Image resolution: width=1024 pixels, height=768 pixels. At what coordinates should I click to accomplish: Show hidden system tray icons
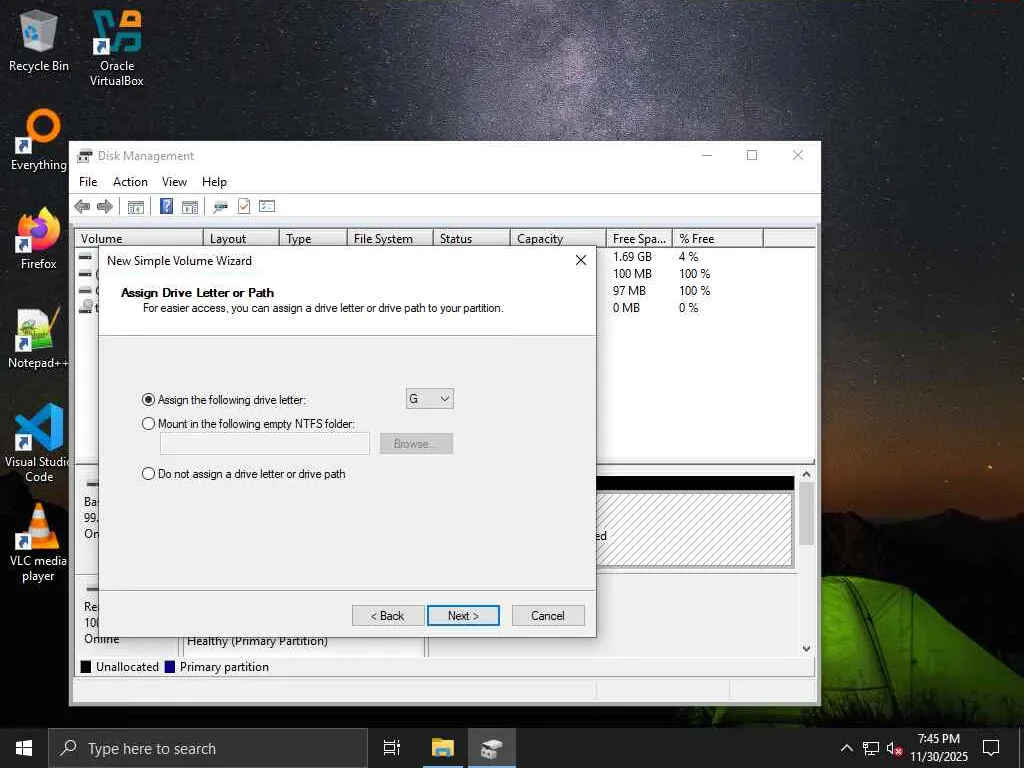pyautogui.click(x=846, y=748)
